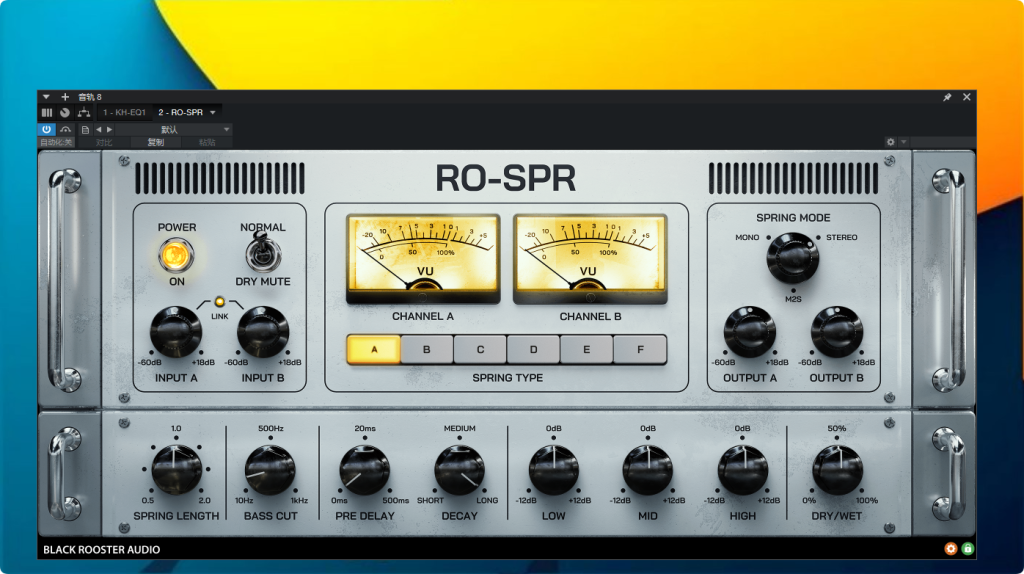Go to previous preset with left arrow

pyautogui.click(x=99, y=129)
